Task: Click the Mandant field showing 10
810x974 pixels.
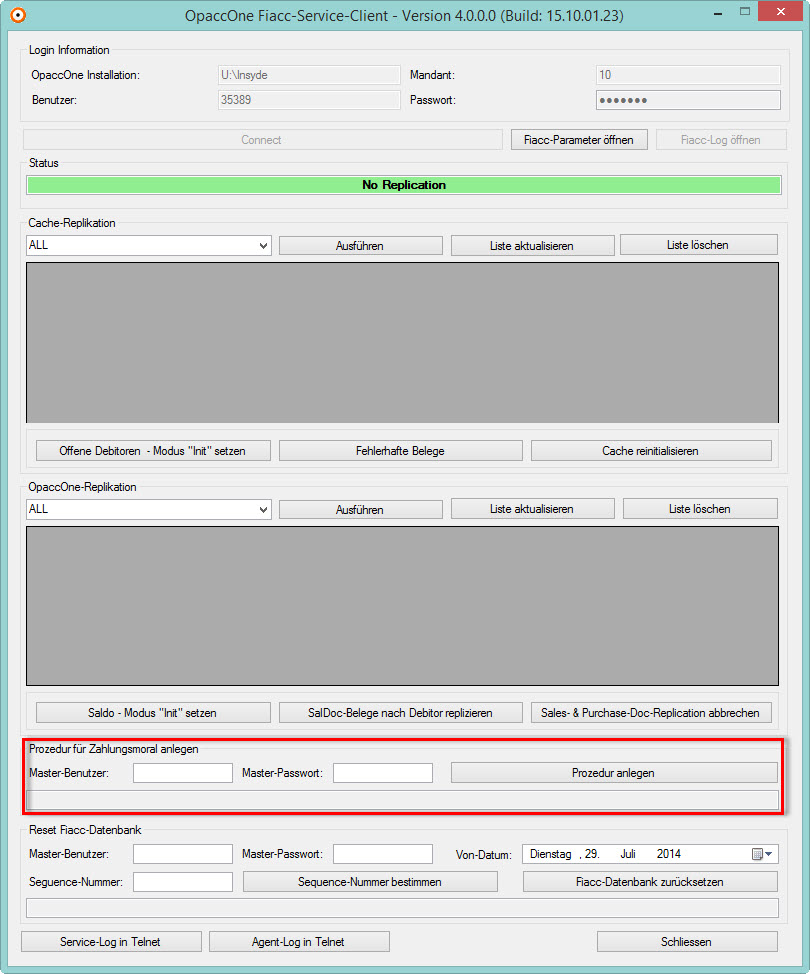Action: 688,75
